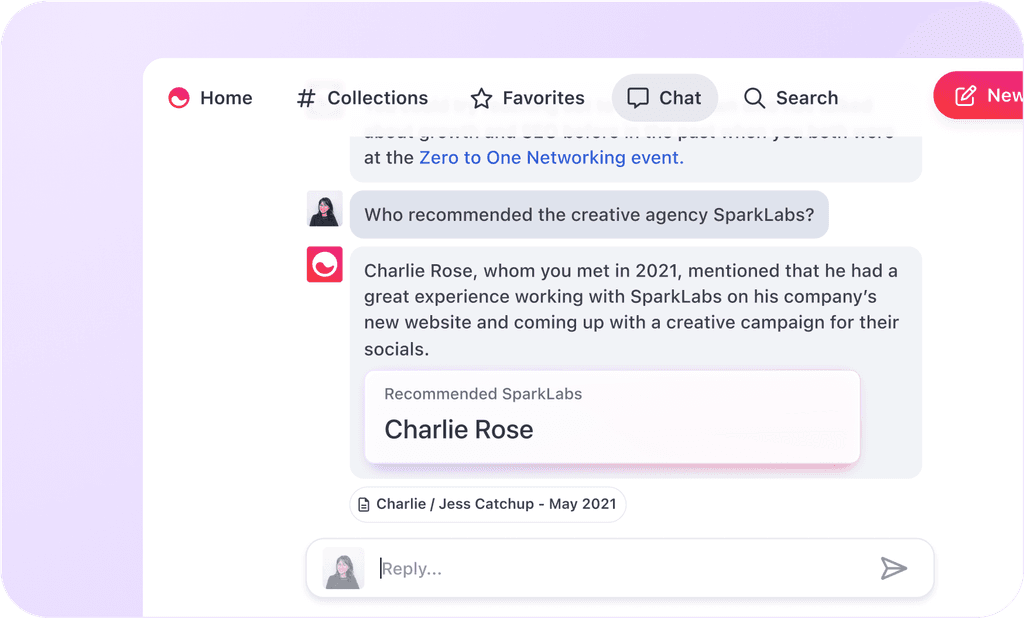Screen dimensions: 1024x618
Task: Send the reply using the paper plane icon
Action: click(x=896, y=568)
